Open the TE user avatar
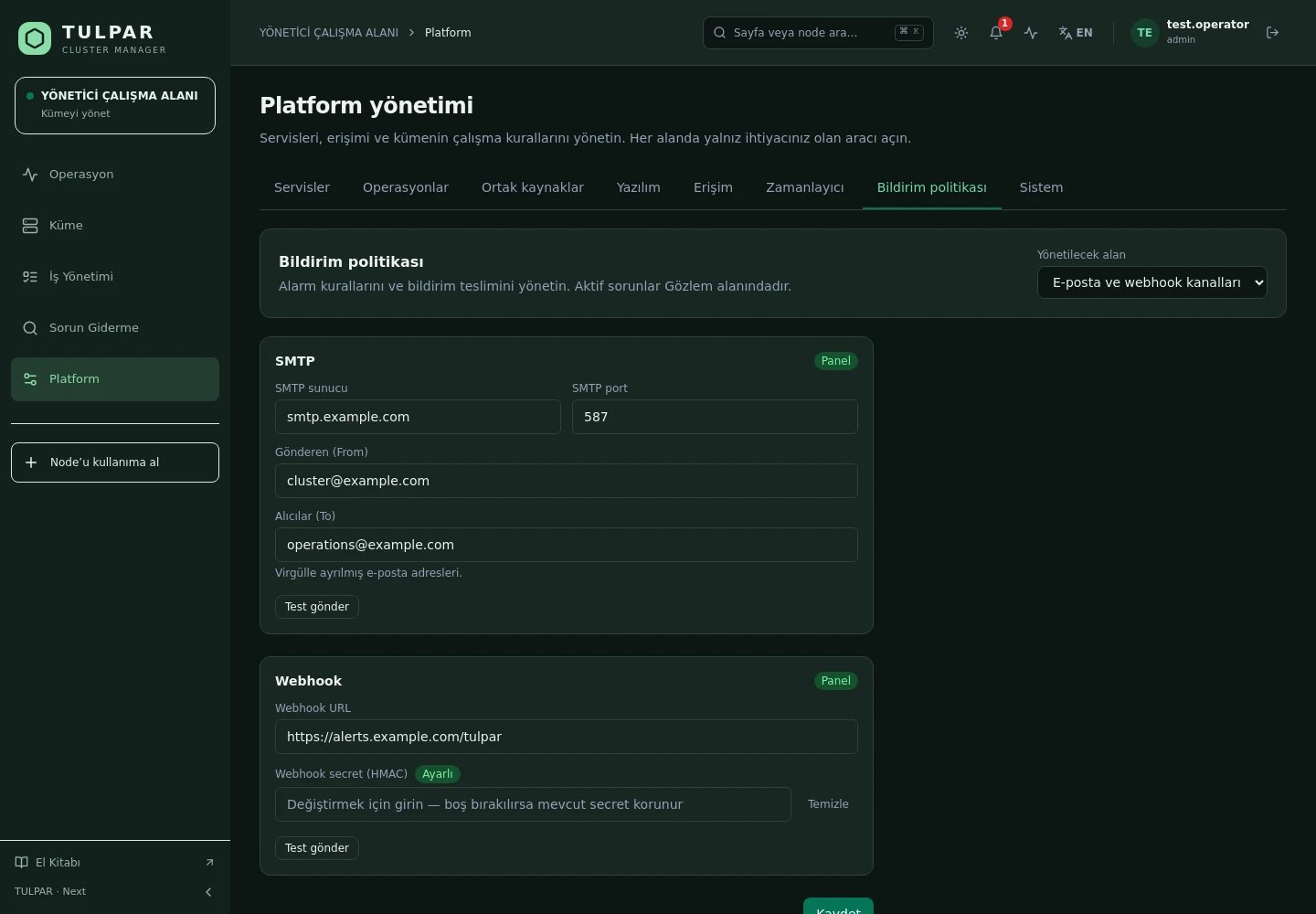 click(1144, 33)
